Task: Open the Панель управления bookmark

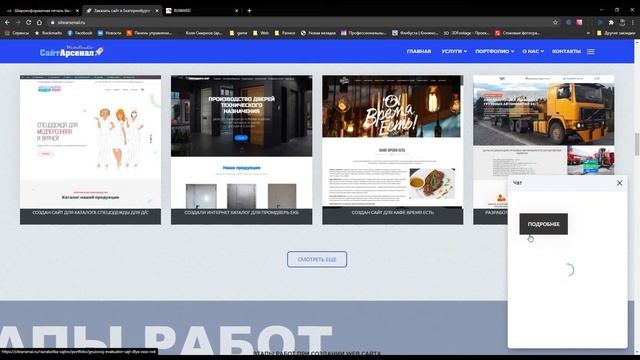Action: [149, 33]
